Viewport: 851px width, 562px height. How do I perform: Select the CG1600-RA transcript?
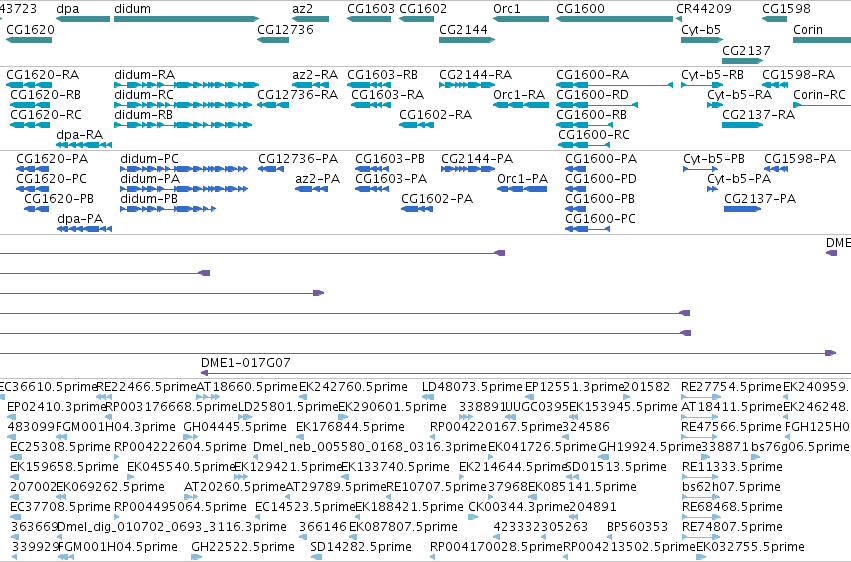coord(614,85)
